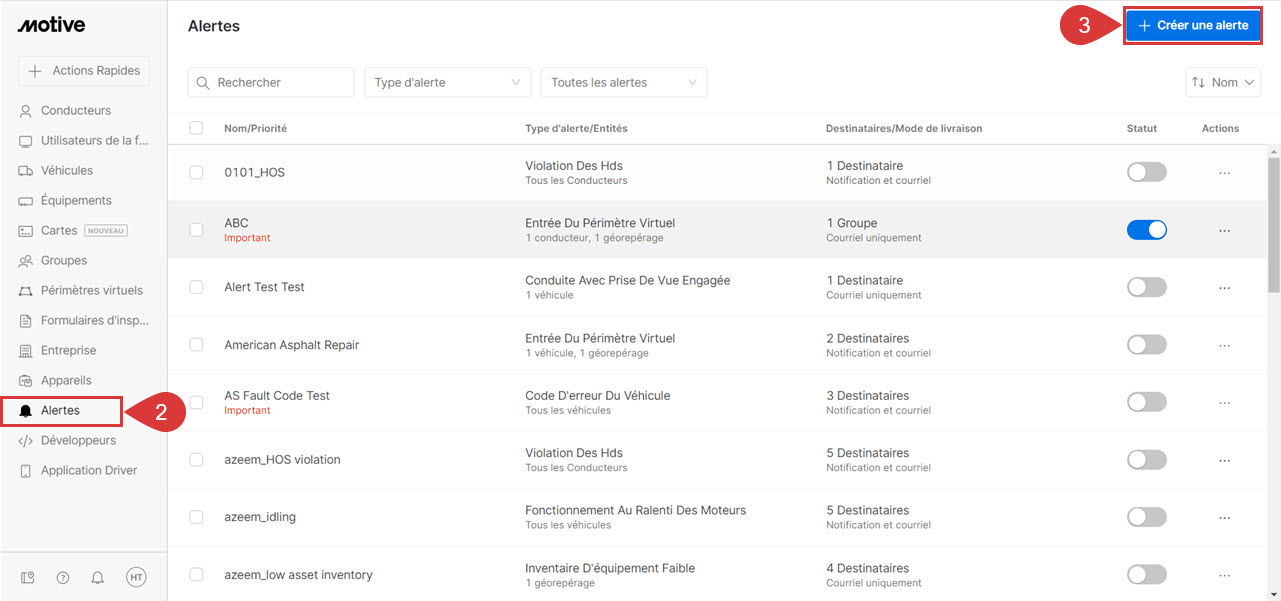This screenshot has width=1281, height=601.
Task: Click the search magnifier icon
Action: click(204, 83)
